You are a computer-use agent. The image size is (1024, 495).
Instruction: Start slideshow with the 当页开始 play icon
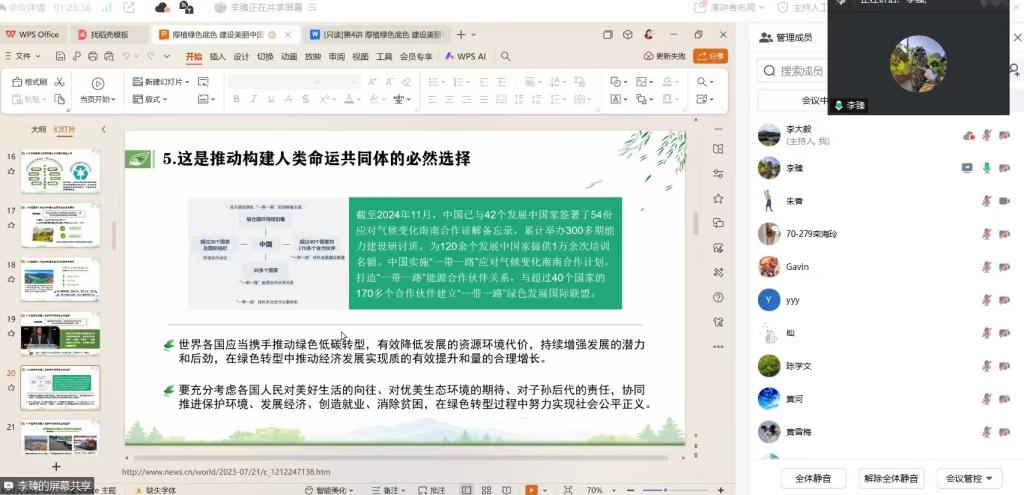pyautogui.click(x=97, y=84)
